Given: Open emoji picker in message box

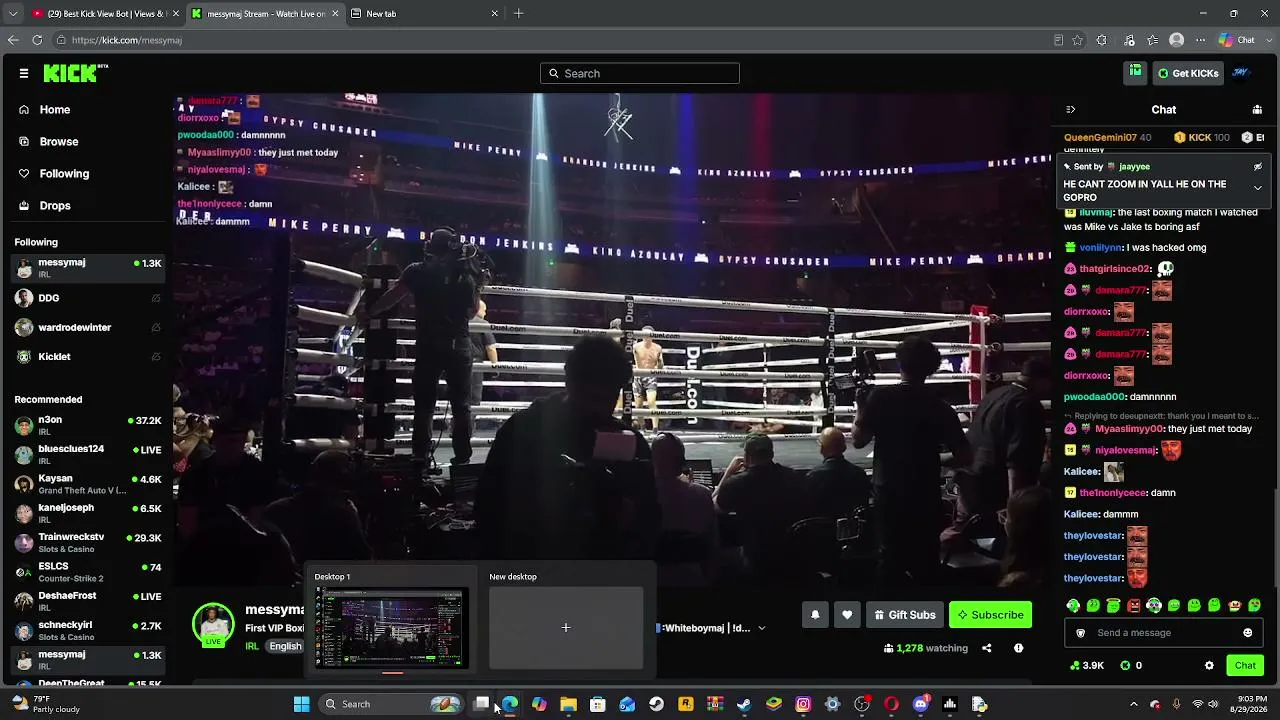Looking at the screenshot, I should click(1247, 633).
